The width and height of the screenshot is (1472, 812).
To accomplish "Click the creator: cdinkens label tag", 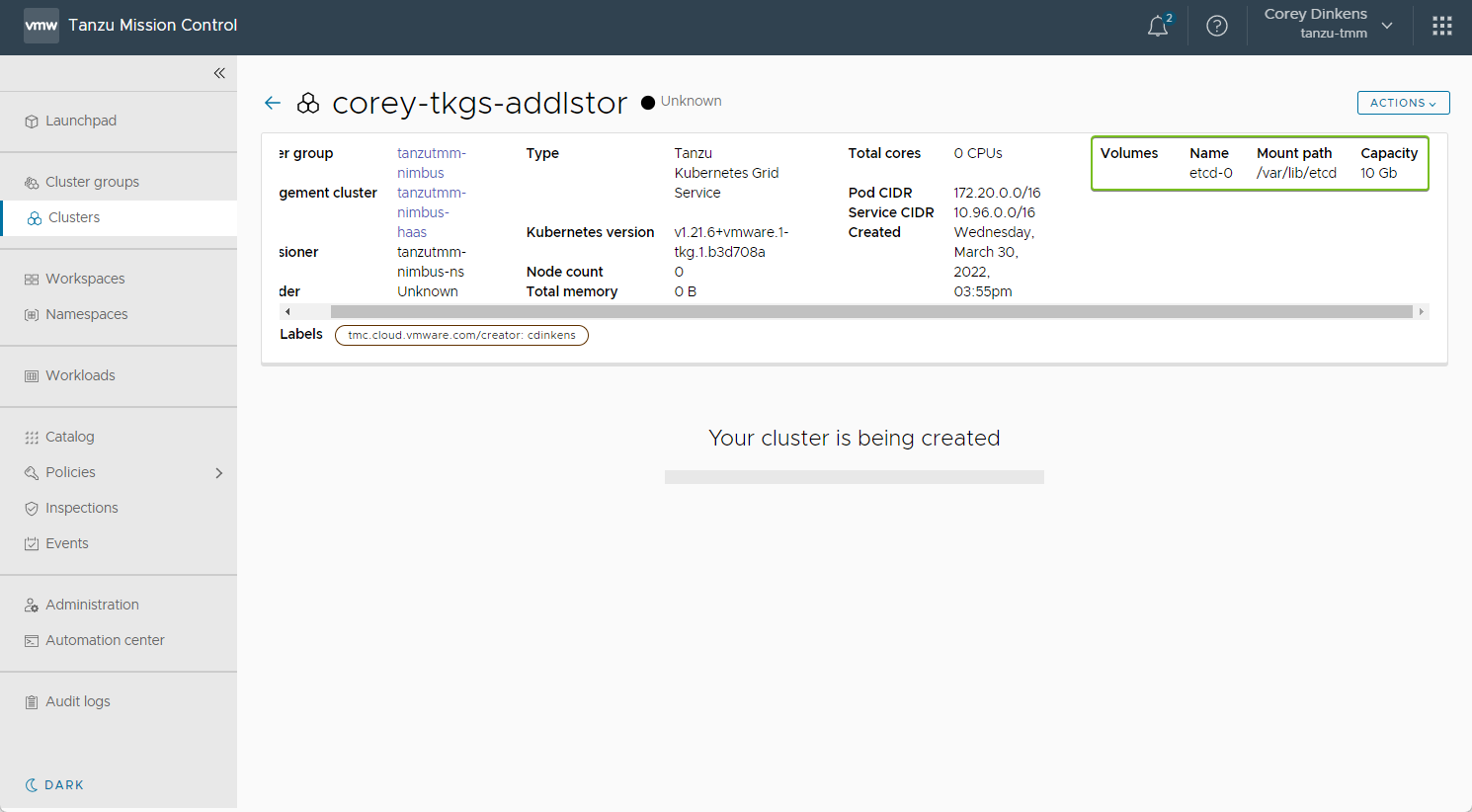I will point(461,335).
